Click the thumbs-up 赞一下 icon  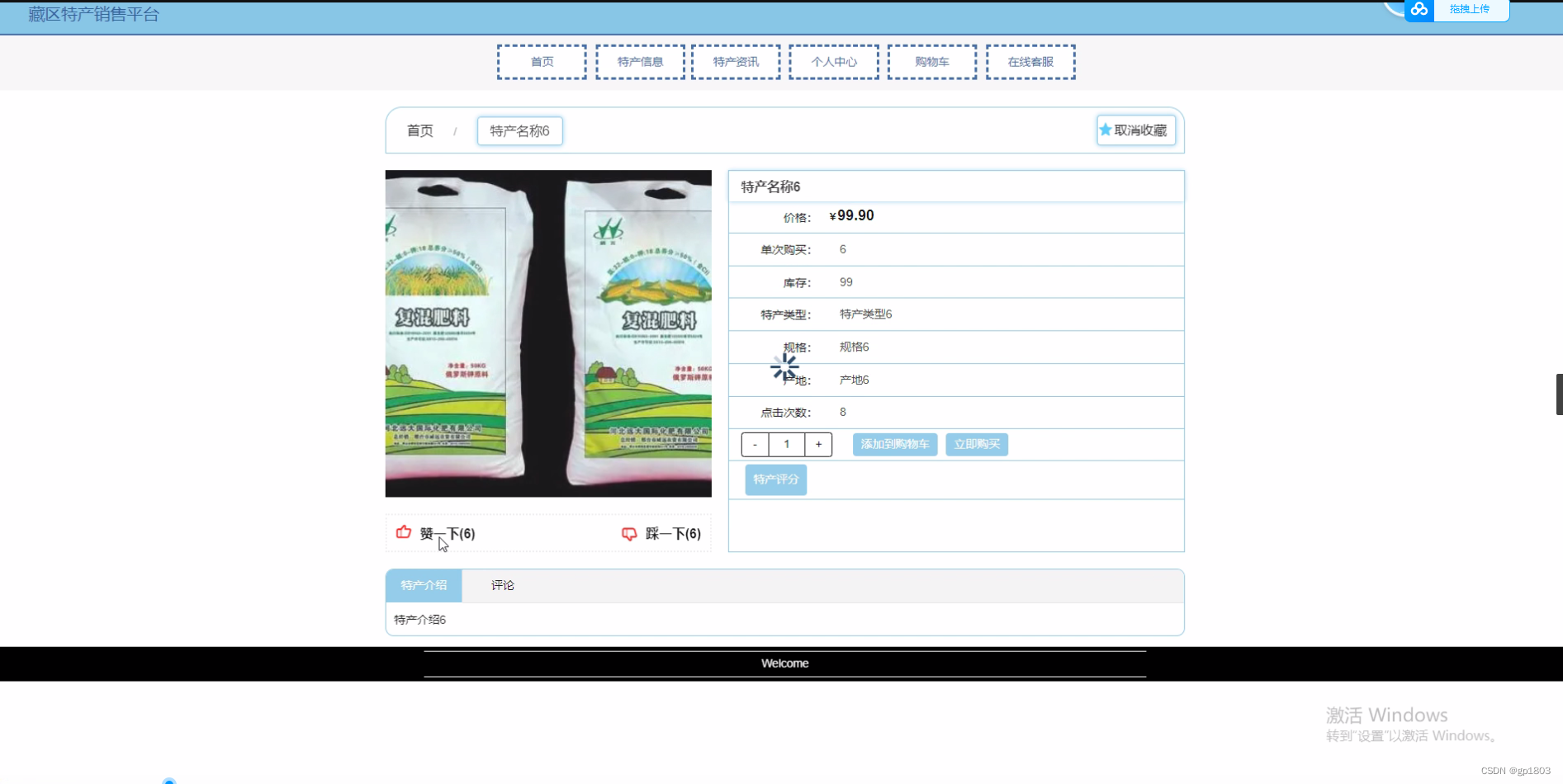click(x=404, y=533)
